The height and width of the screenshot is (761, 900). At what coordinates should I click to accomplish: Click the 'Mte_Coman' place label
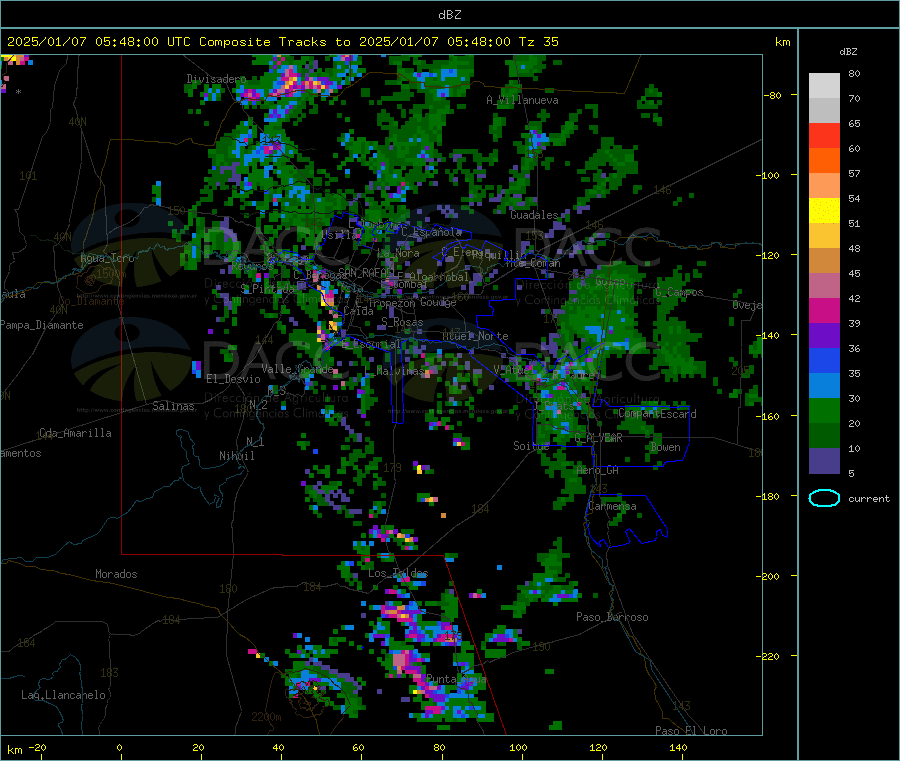533,263
